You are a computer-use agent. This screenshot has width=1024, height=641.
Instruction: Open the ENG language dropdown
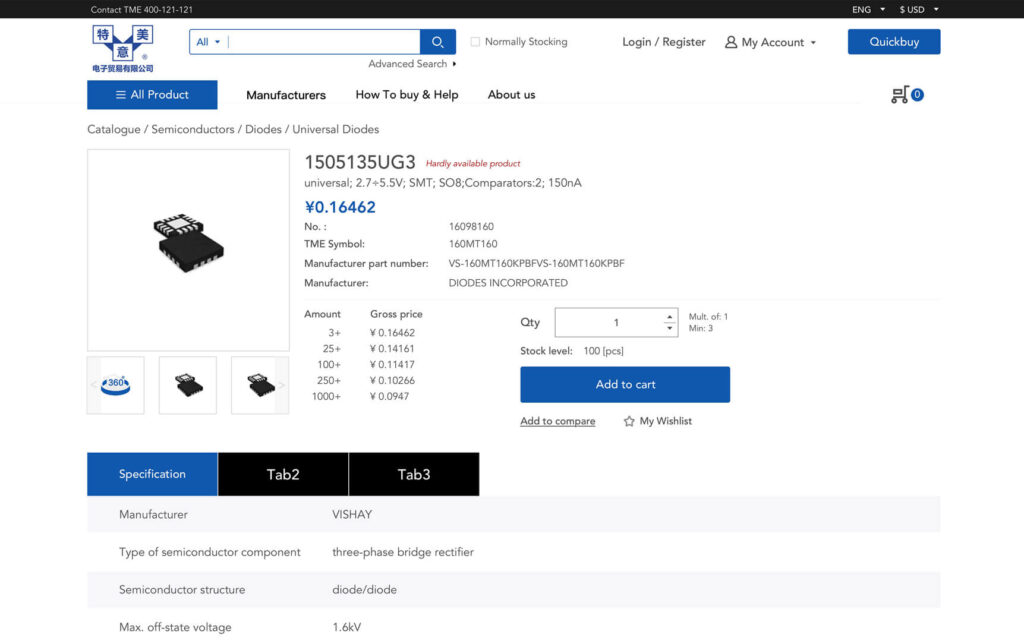click(869, 9)
